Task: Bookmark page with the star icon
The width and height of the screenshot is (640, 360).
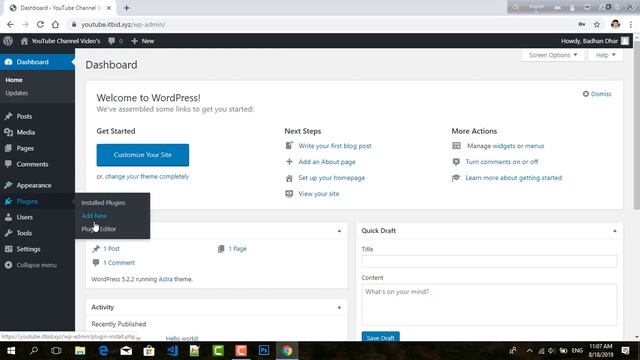Action: (597, 24)
